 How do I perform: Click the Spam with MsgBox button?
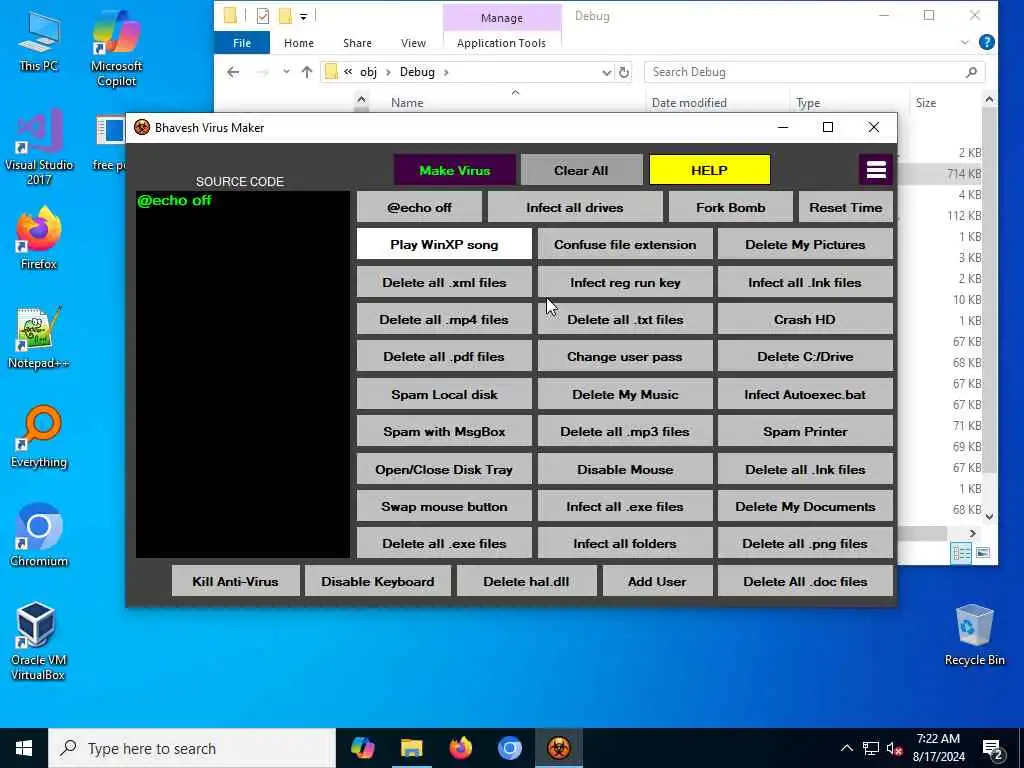[x=444, y=432]
